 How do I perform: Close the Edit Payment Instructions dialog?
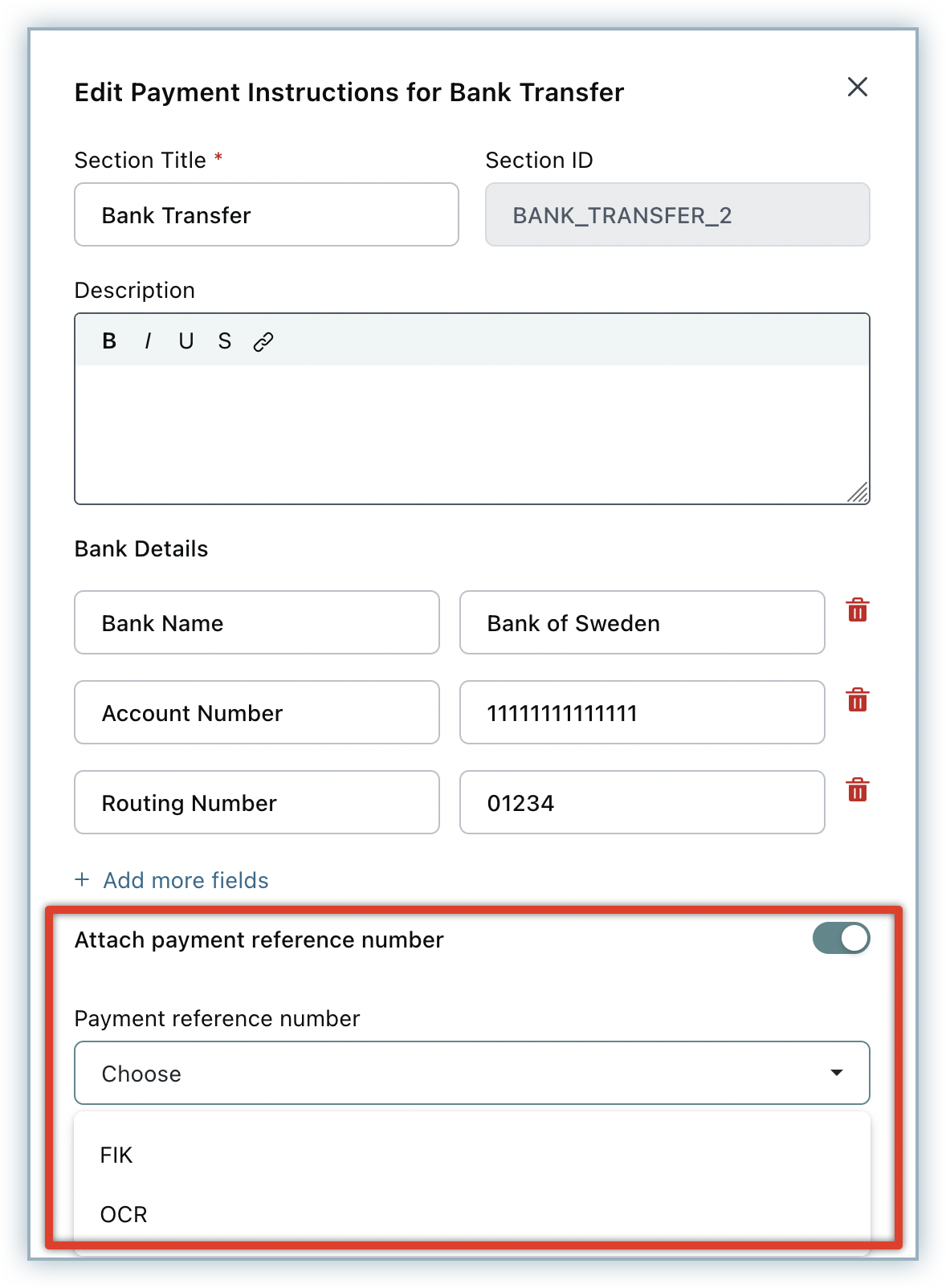[857, 87]
